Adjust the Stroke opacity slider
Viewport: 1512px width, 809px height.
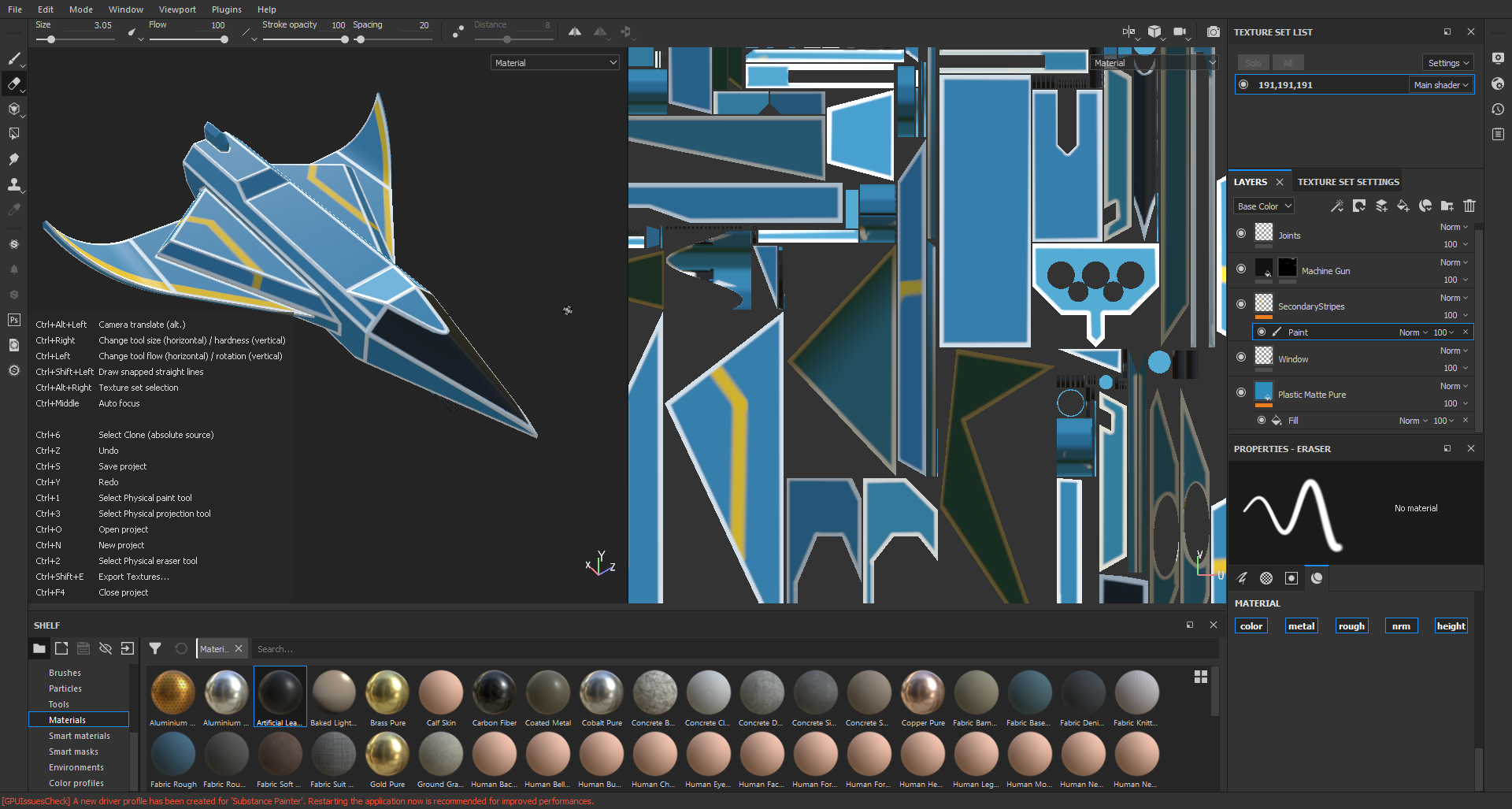(x=305, y=39)
